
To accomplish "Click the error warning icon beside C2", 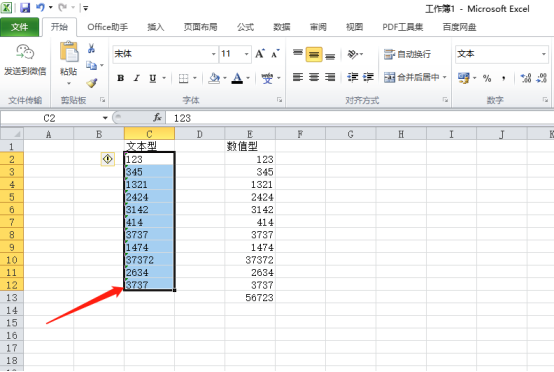I will coord(107,159).
